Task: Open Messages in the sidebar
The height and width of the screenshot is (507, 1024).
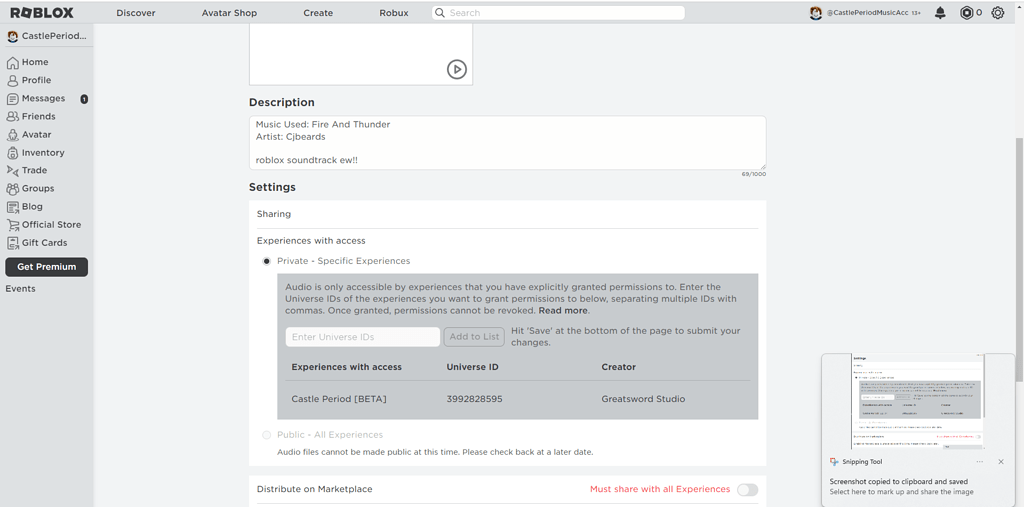Action: tap(43, 98)
